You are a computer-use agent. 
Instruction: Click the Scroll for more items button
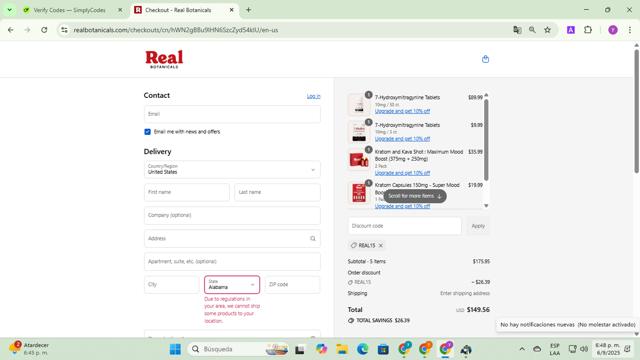415,196
